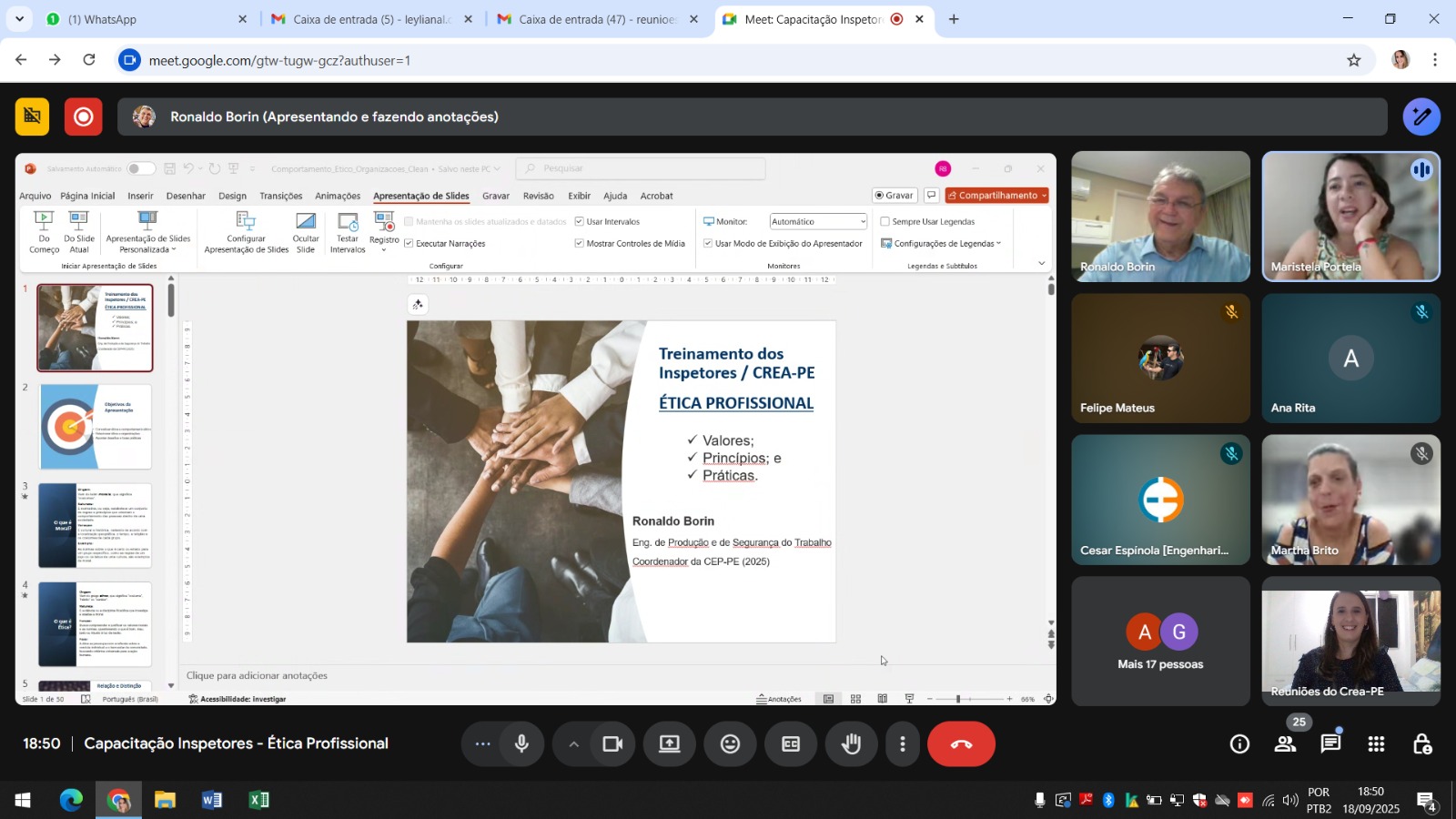Click the raise hand icon

tap(851, 744)
